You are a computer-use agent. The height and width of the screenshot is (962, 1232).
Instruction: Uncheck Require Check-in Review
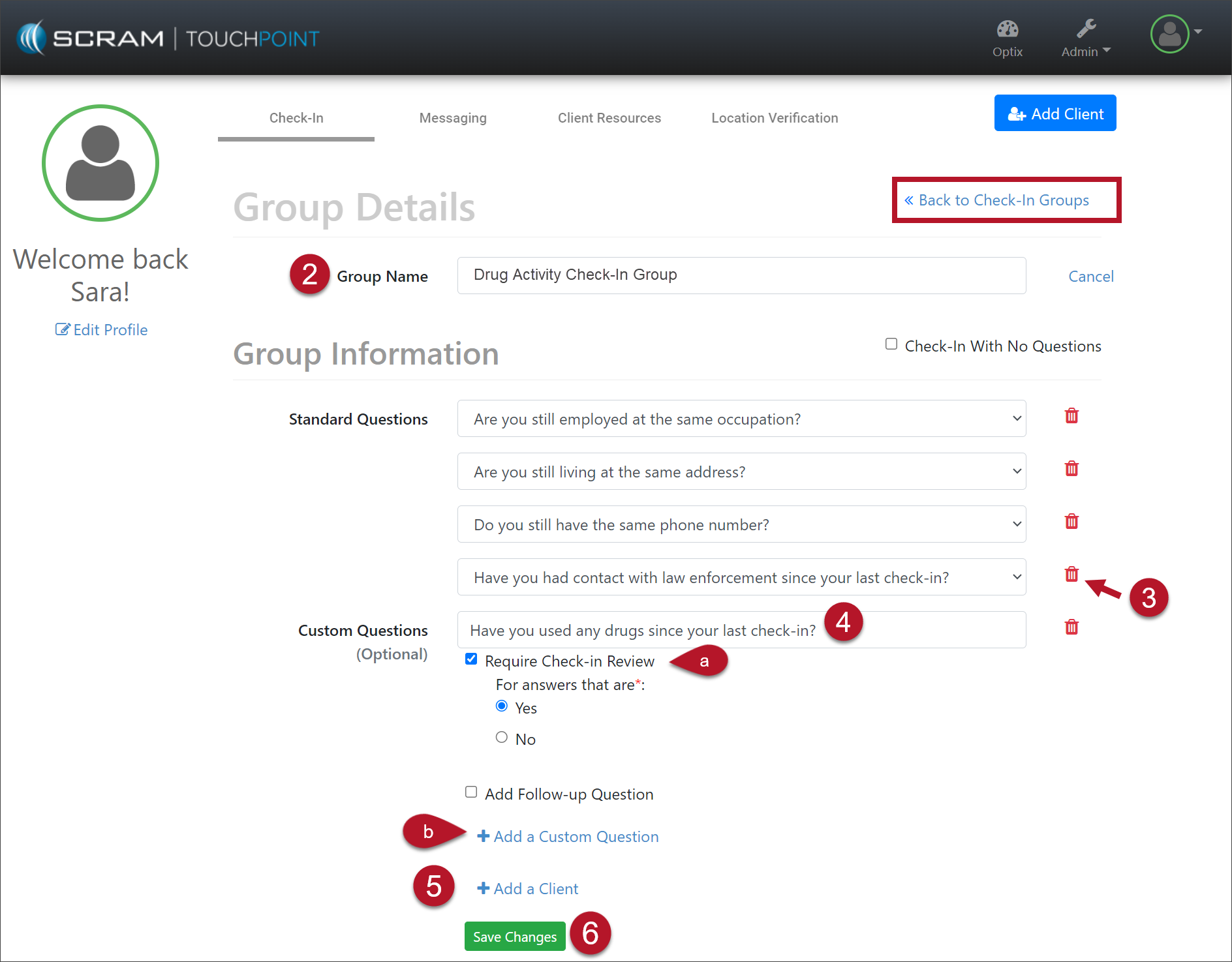pos(471,659)
